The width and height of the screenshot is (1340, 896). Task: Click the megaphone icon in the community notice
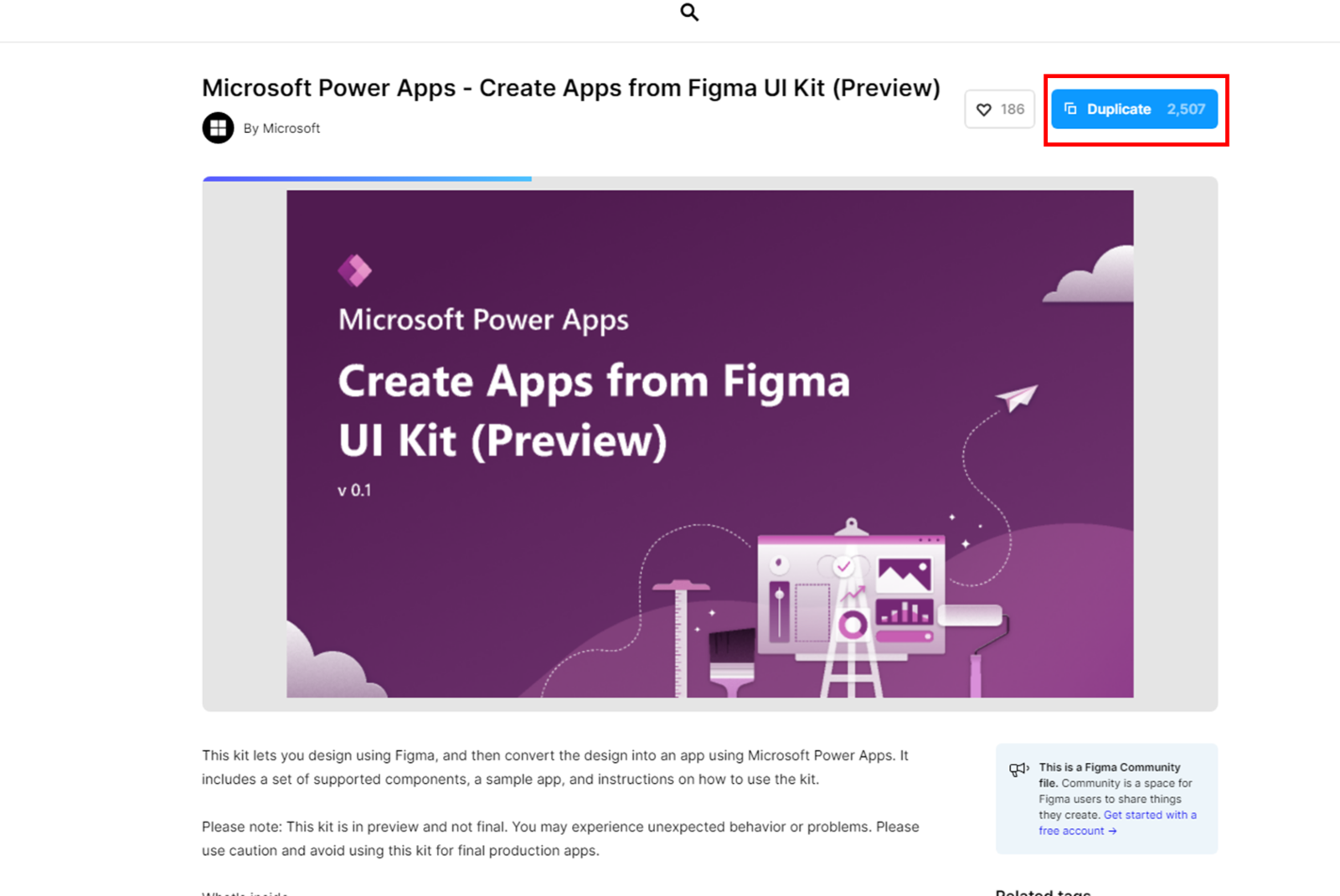[x=1019, y=769]
